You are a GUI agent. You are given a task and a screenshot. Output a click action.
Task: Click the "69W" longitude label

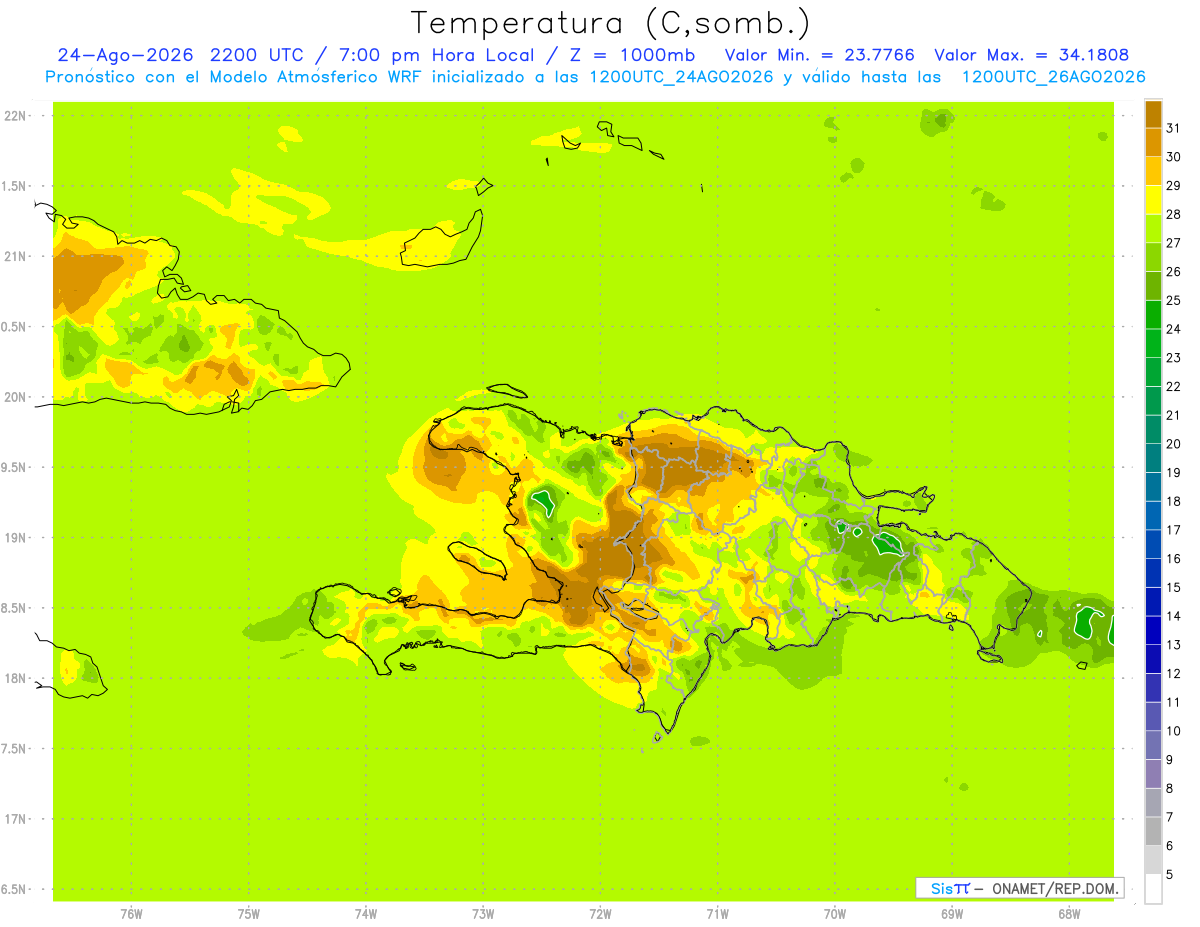tap(952, 913)
